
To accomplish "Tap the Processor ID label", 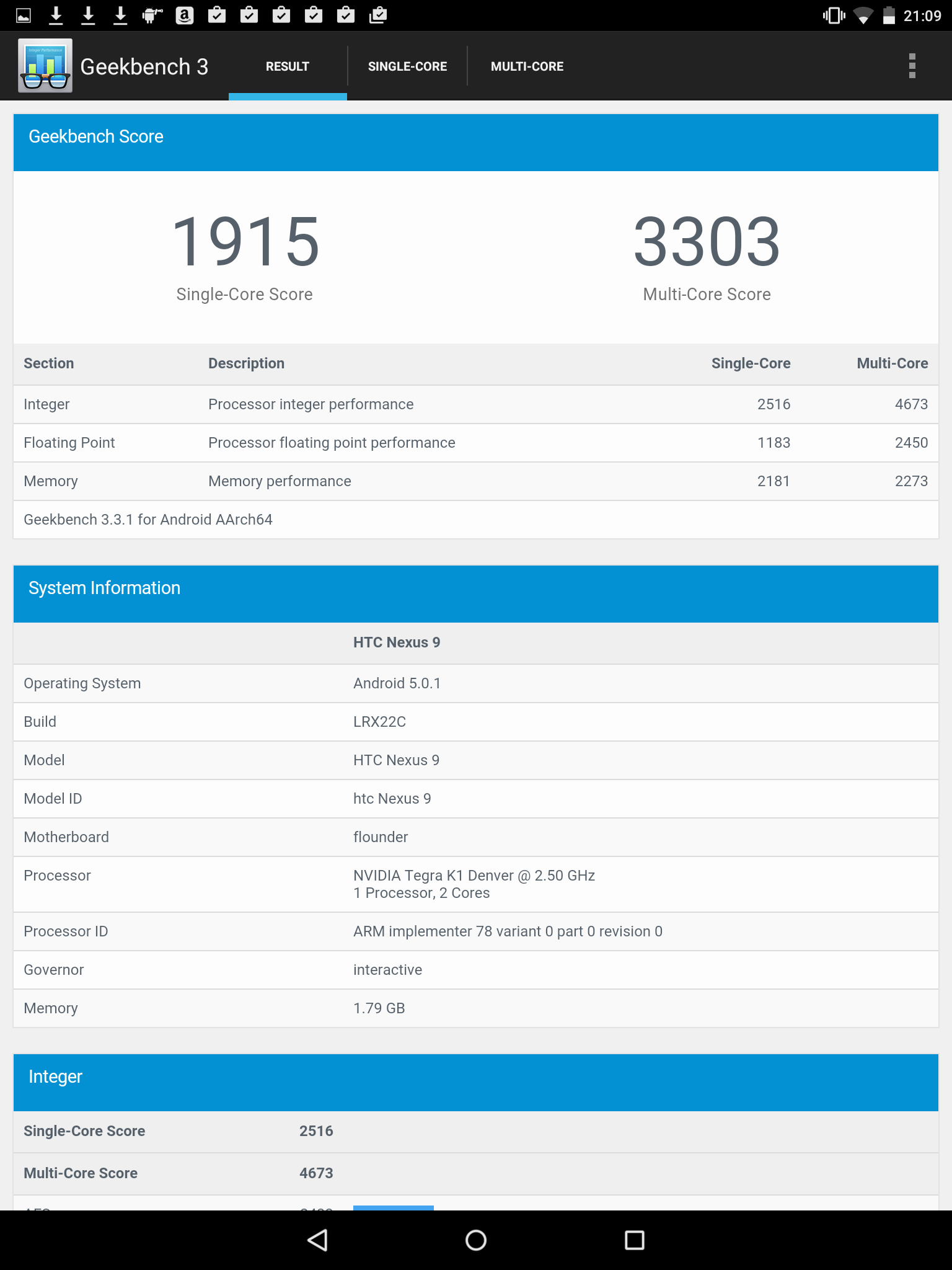I will click(x=66, y=931).
